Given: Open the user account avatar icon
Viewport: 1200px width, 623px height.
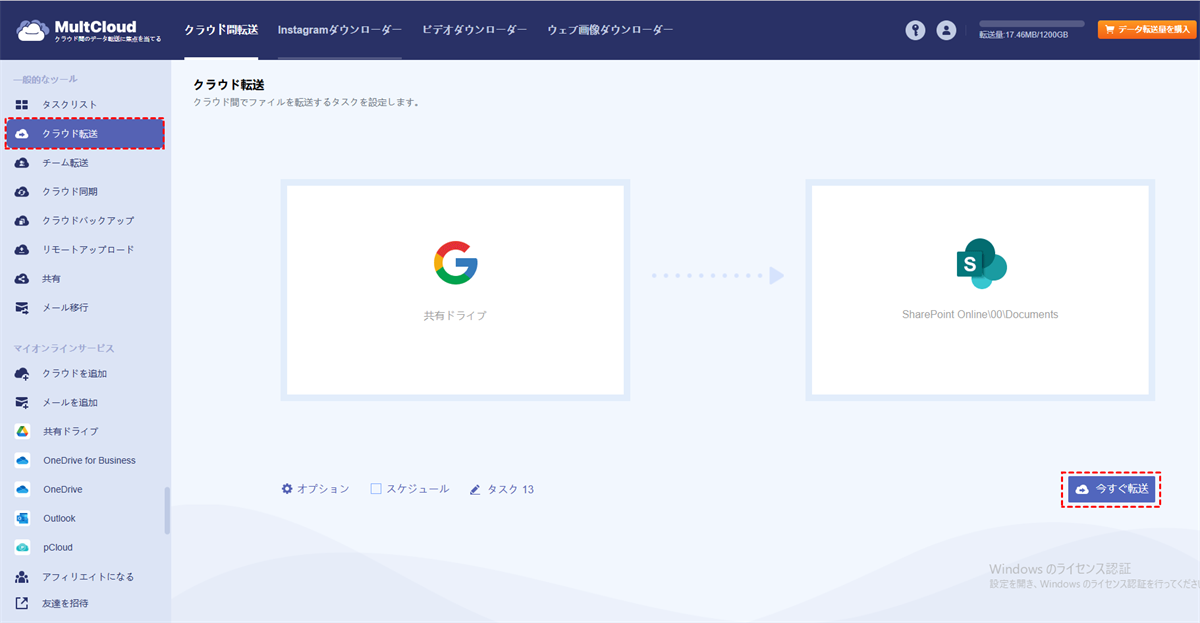Looking at the screenshot, I should coord(946,30).
